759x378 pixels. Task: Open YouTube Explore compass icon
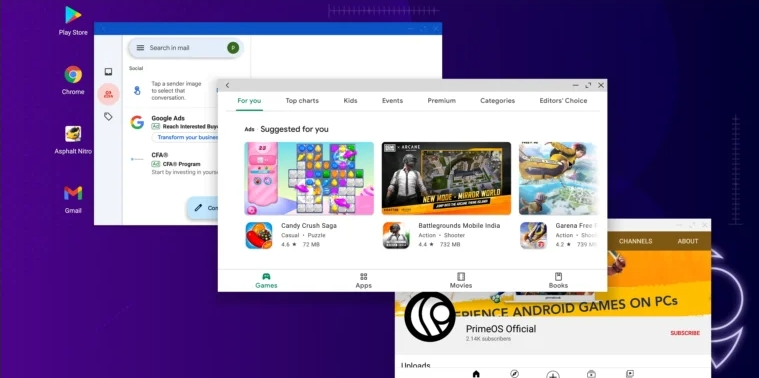(515, 374)
